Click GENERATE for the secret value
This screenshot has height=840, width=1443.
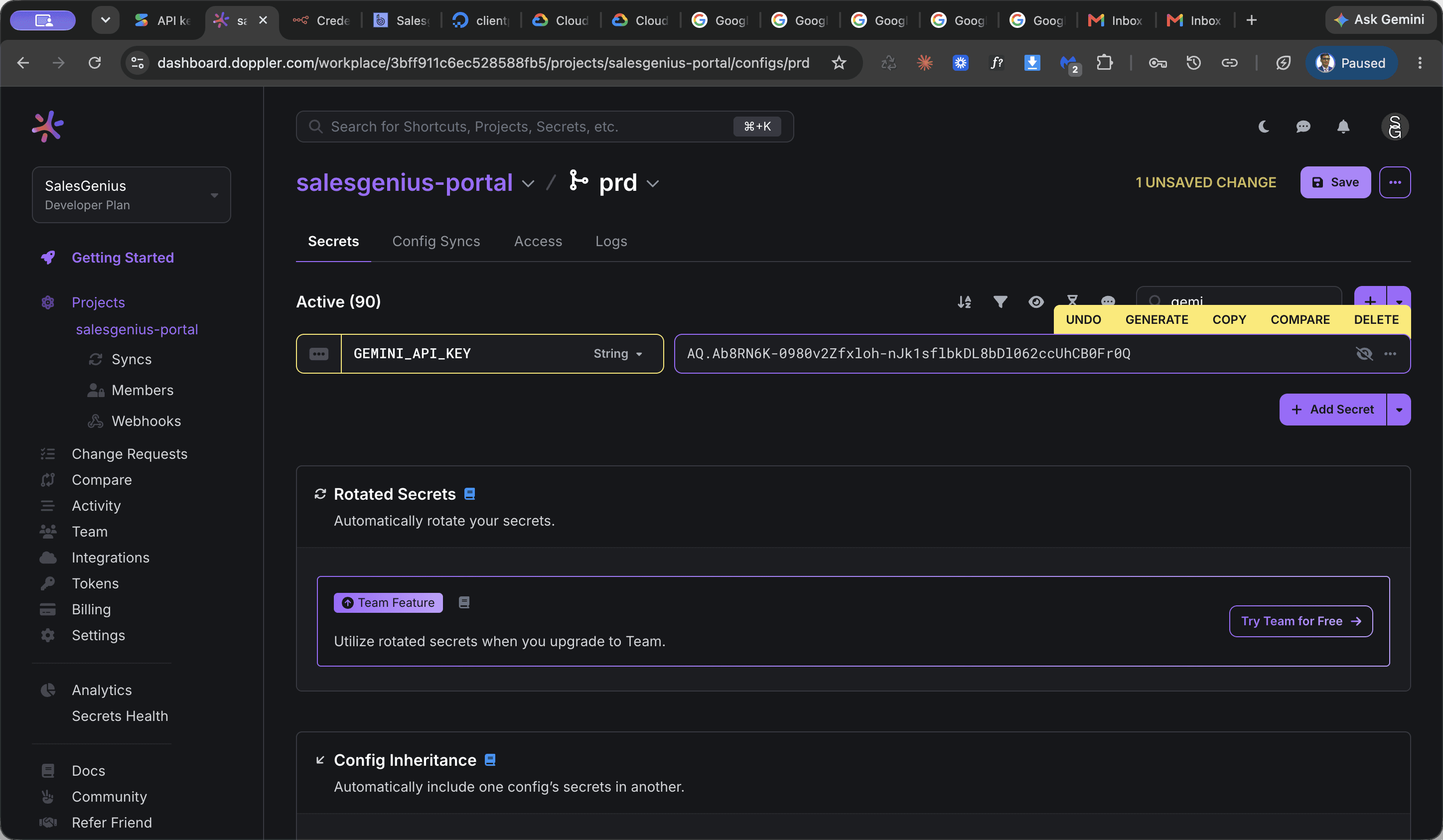(1156, 319)
